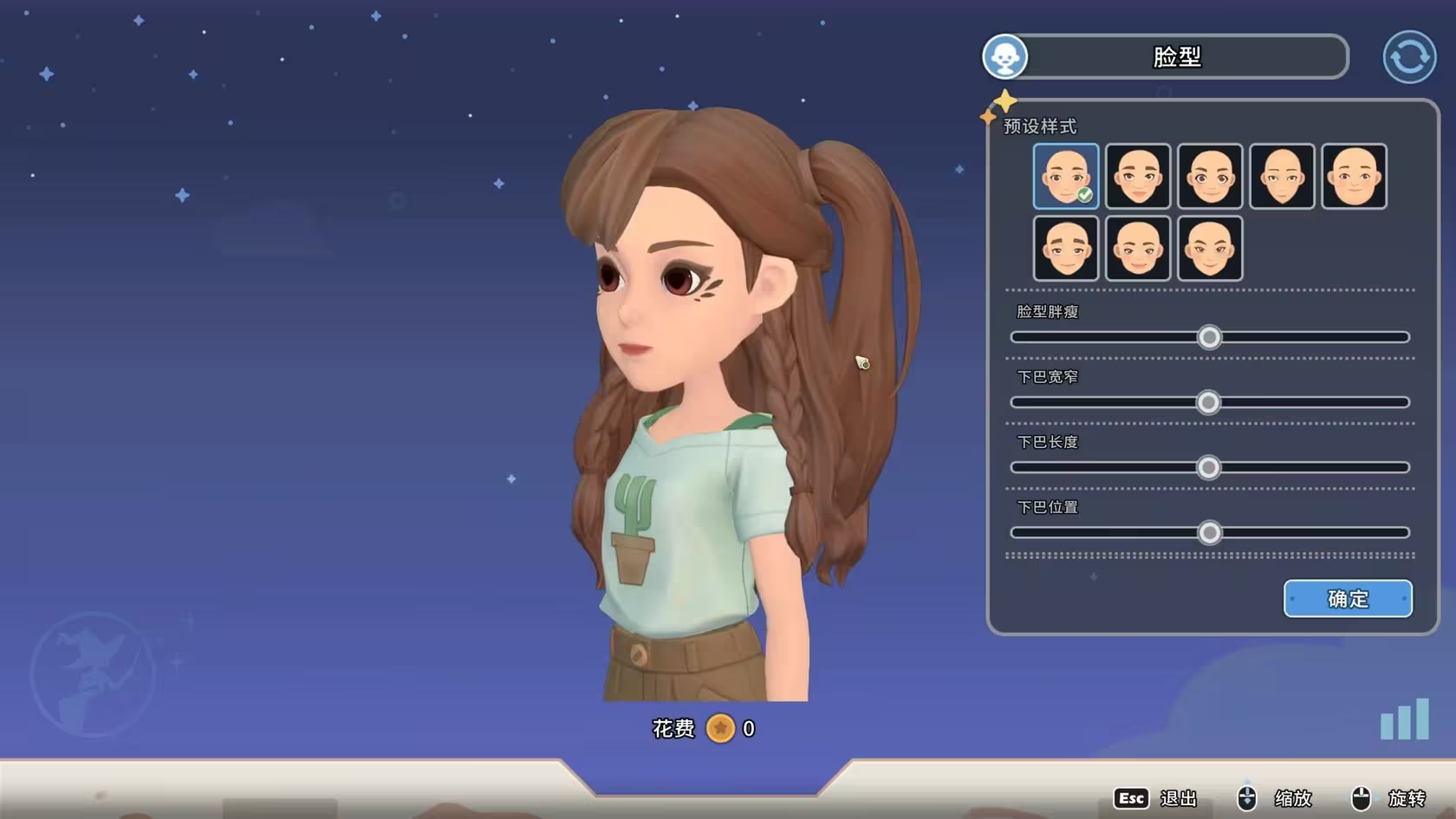The width and height of the screenshot is (1456, 819).
Task: Select the first preset face in the bottom row
Action: (1066, 249)
